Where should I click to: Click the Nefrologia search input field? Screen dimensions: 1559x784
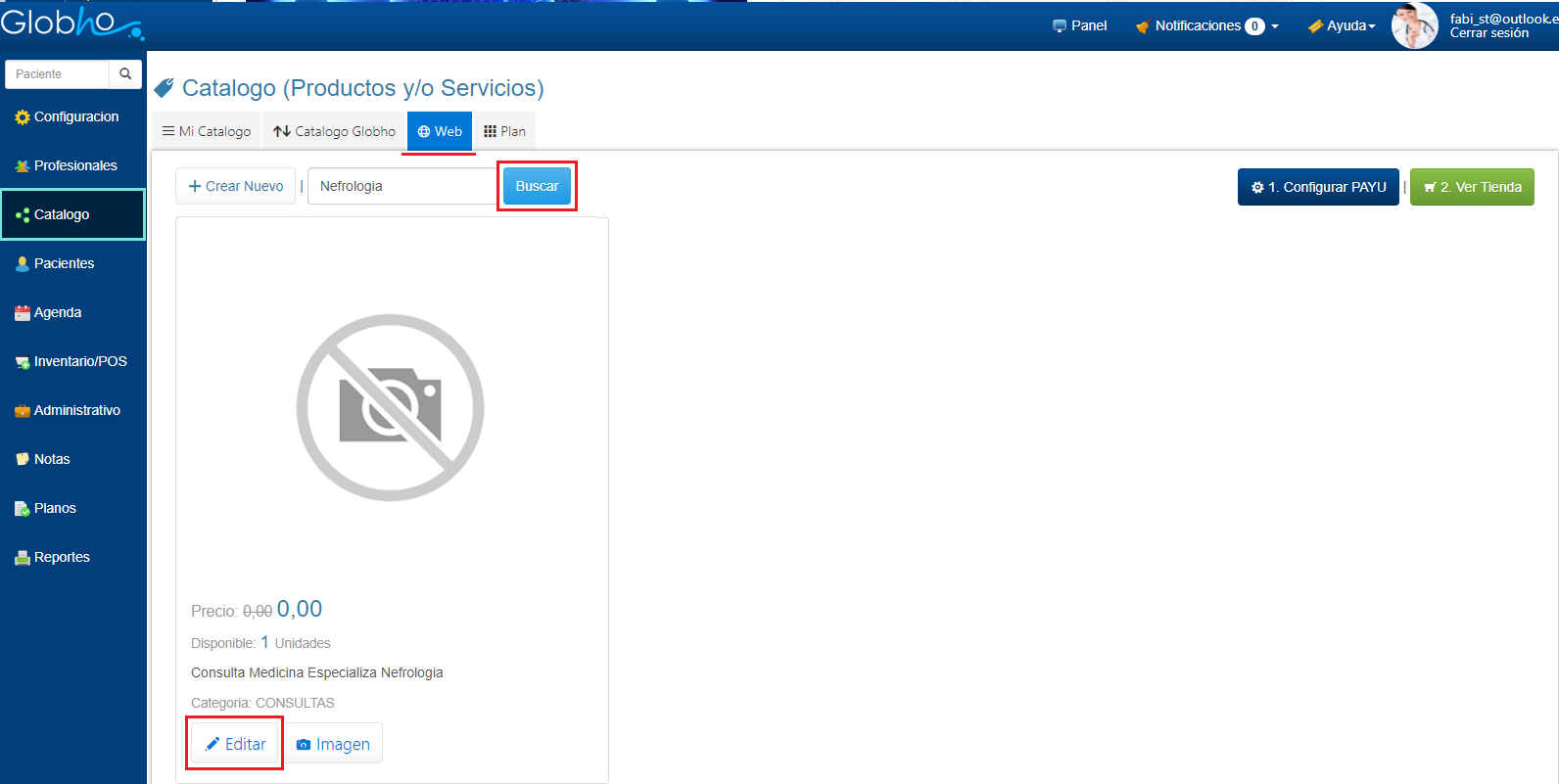402,186
